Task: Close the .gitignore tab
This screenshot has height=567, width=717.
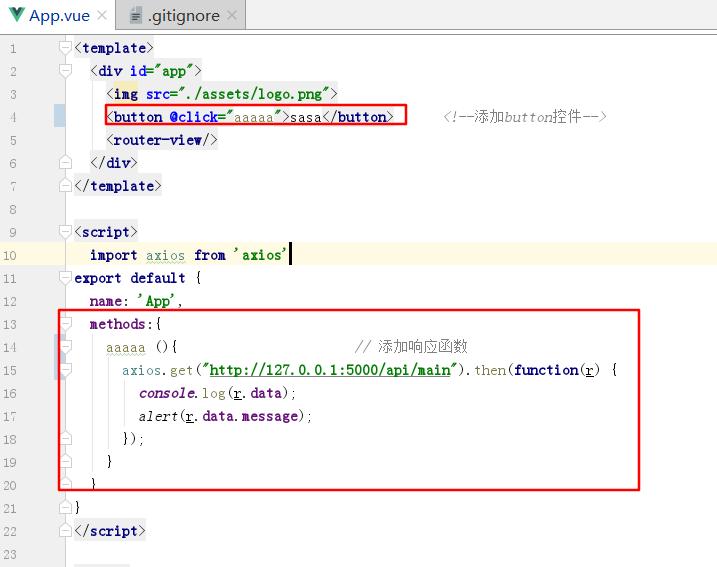Action: (232, 16)
